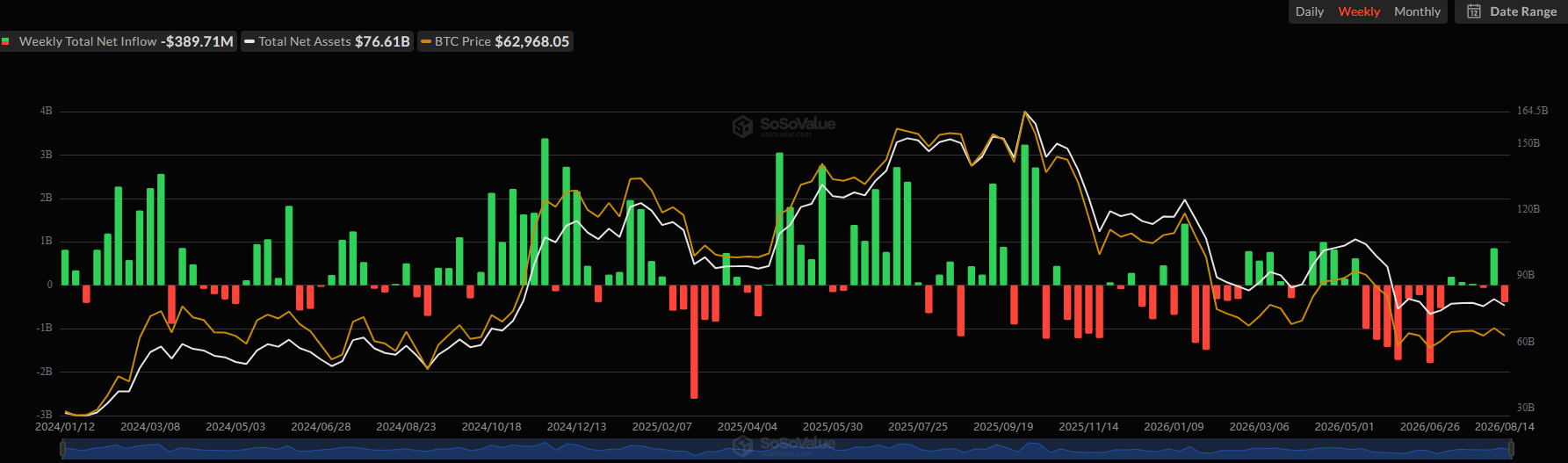Click the 2024/12/13 axis date label

pyautogui.click(x=576, y=427)
